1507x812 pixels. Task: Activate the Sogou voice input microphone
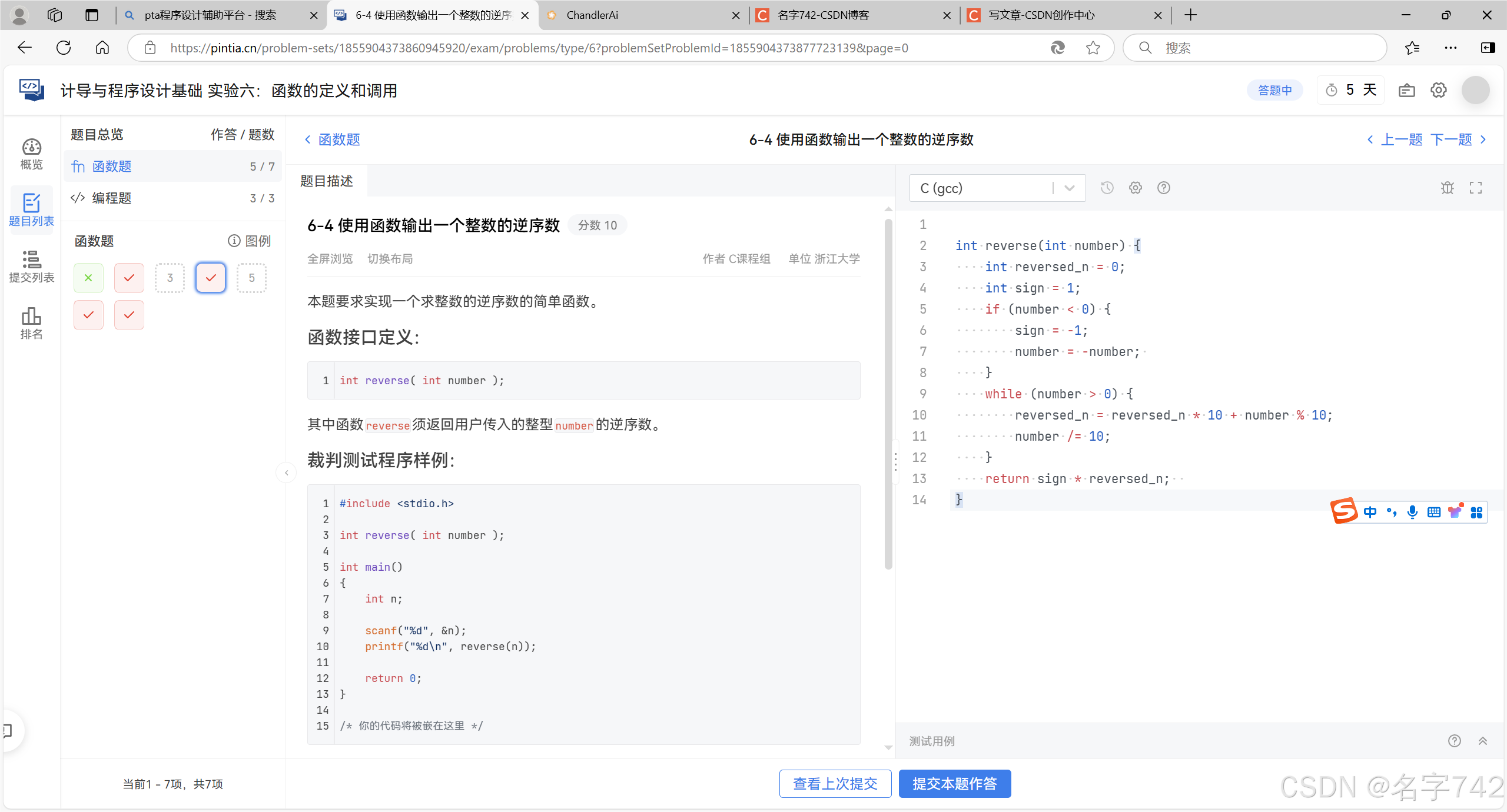1413,512
